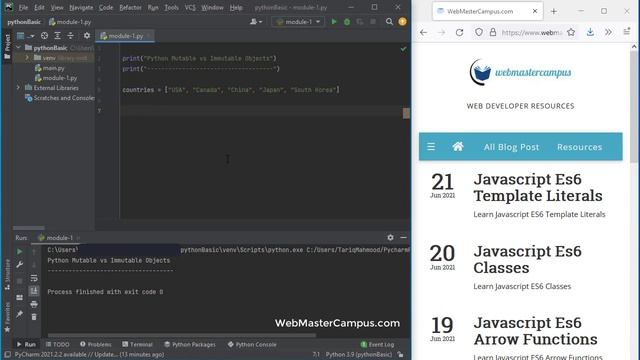
Task: Bookmark page with star icon
Action: tap(571, 32)
